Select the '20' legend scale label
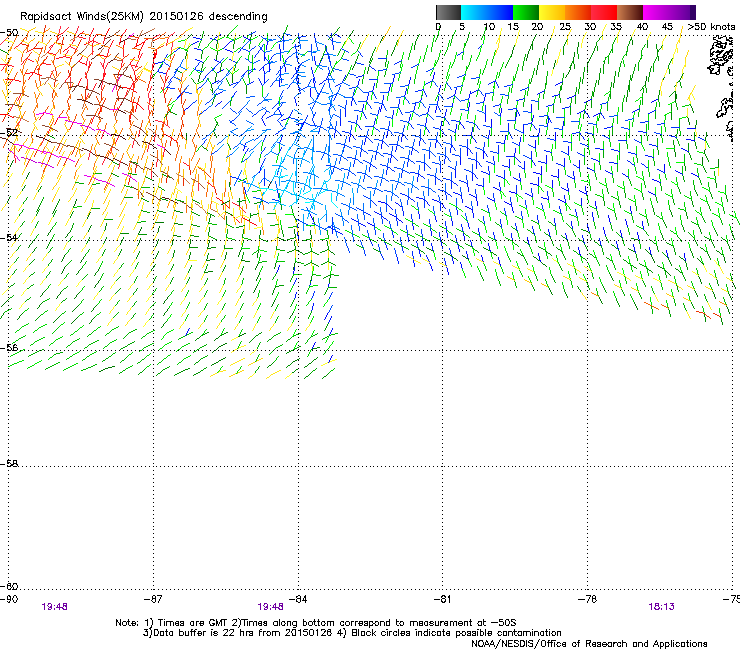The height and width of the screenshot is (650, 740). point(537,27)
